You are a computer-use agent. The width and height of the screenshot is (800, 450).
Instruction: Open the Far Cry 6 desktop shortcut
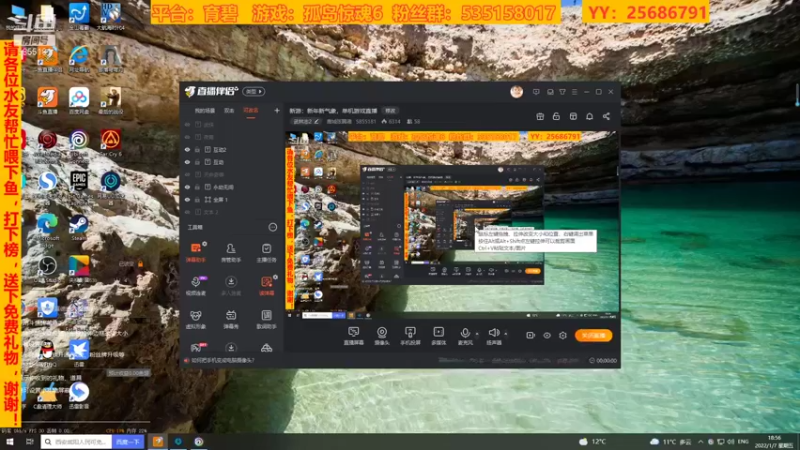point(110,143)
